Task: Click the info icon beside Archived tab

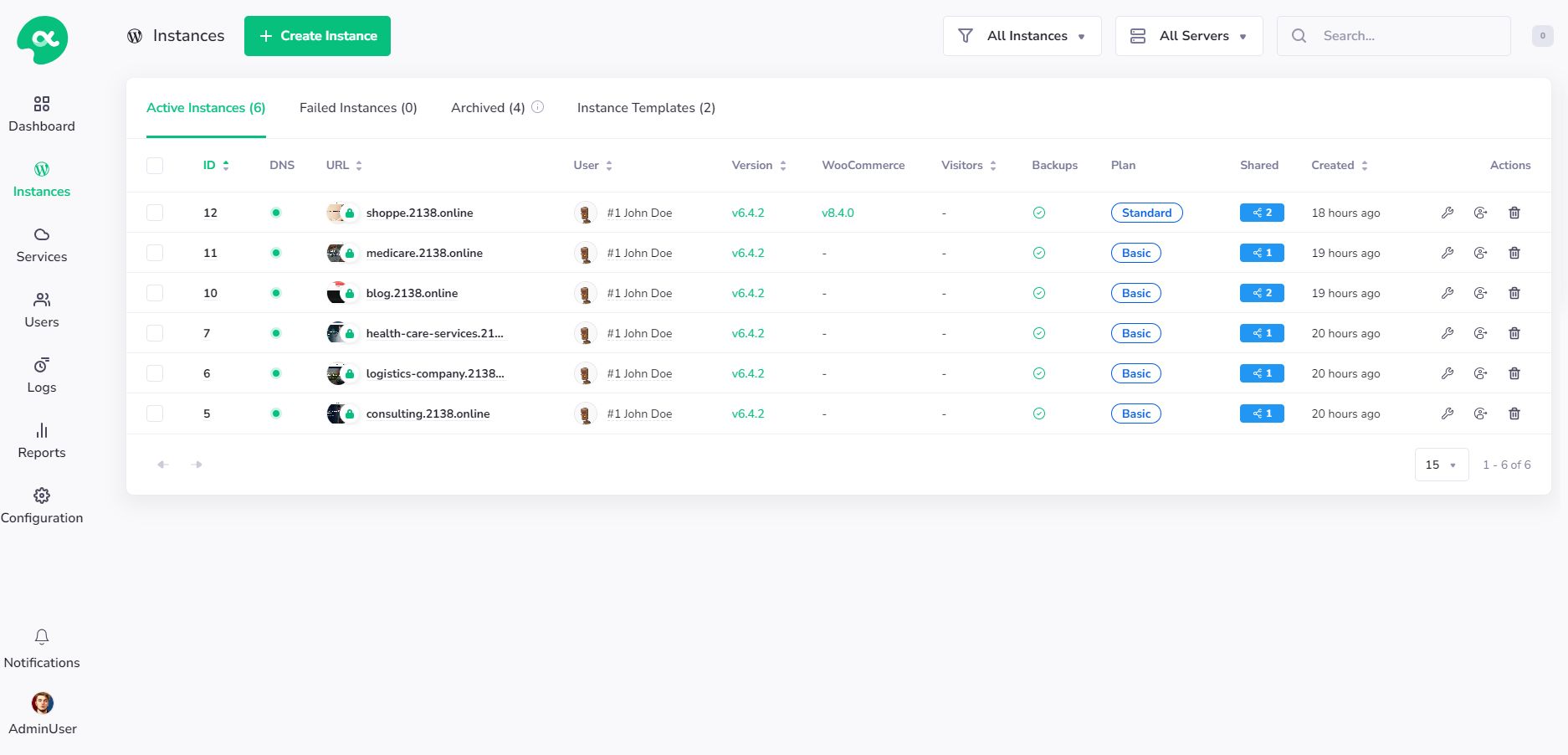Action: coord(538,107)
